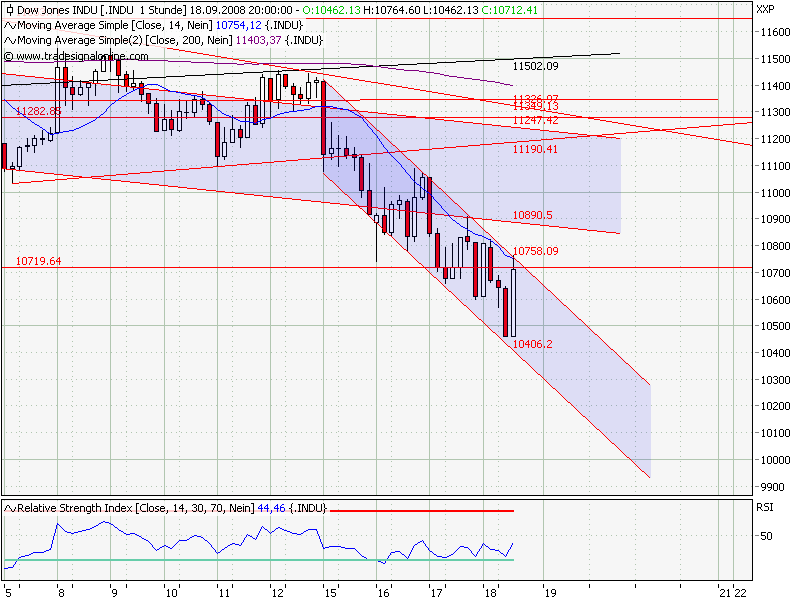This screenshot has width=800, height=600.
Task: Click the RSI label on the right axis
Action: click(764, 507)
